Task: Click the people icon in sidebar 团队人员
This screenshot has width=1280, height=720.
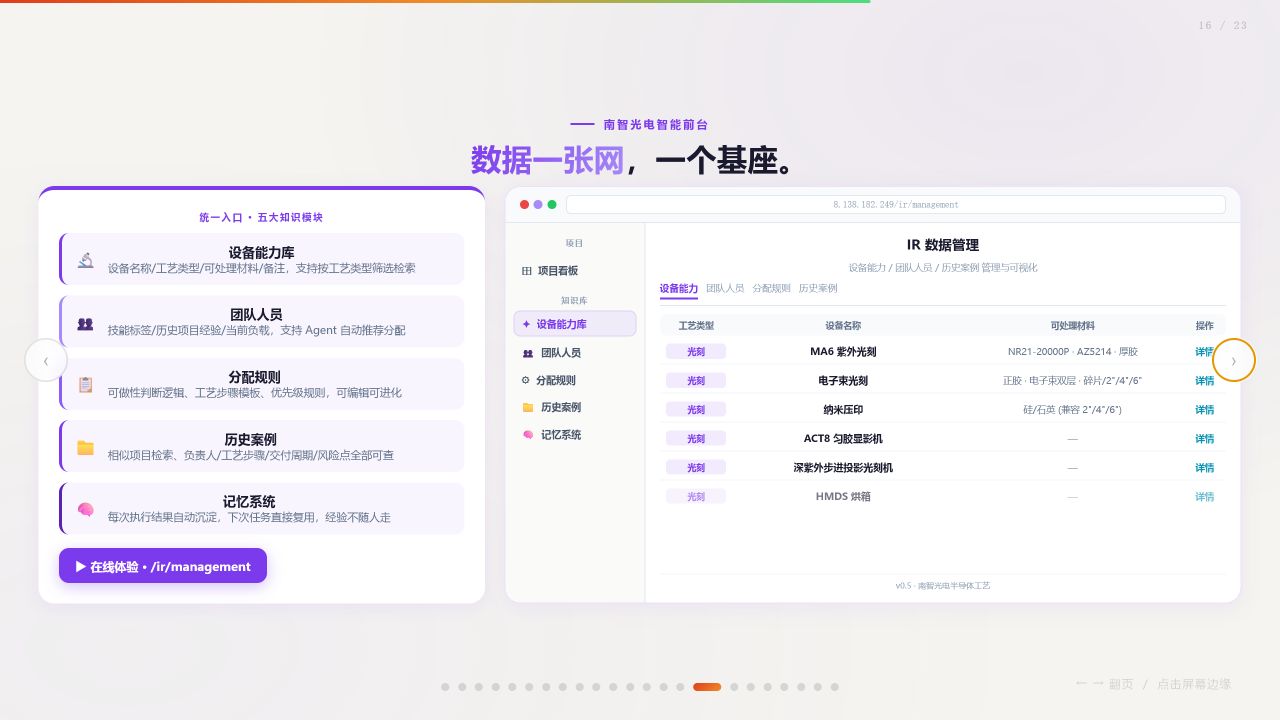Action: [528, 353]
